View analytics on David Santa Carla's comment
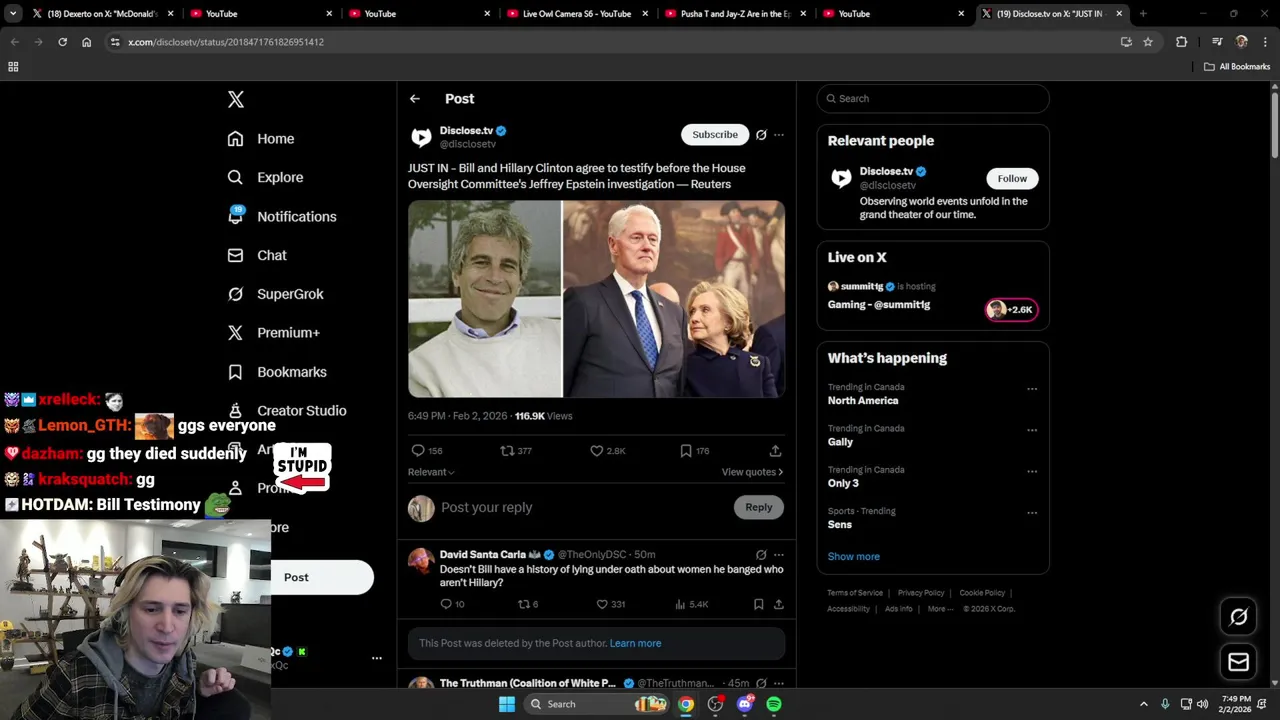 point(692,604)
